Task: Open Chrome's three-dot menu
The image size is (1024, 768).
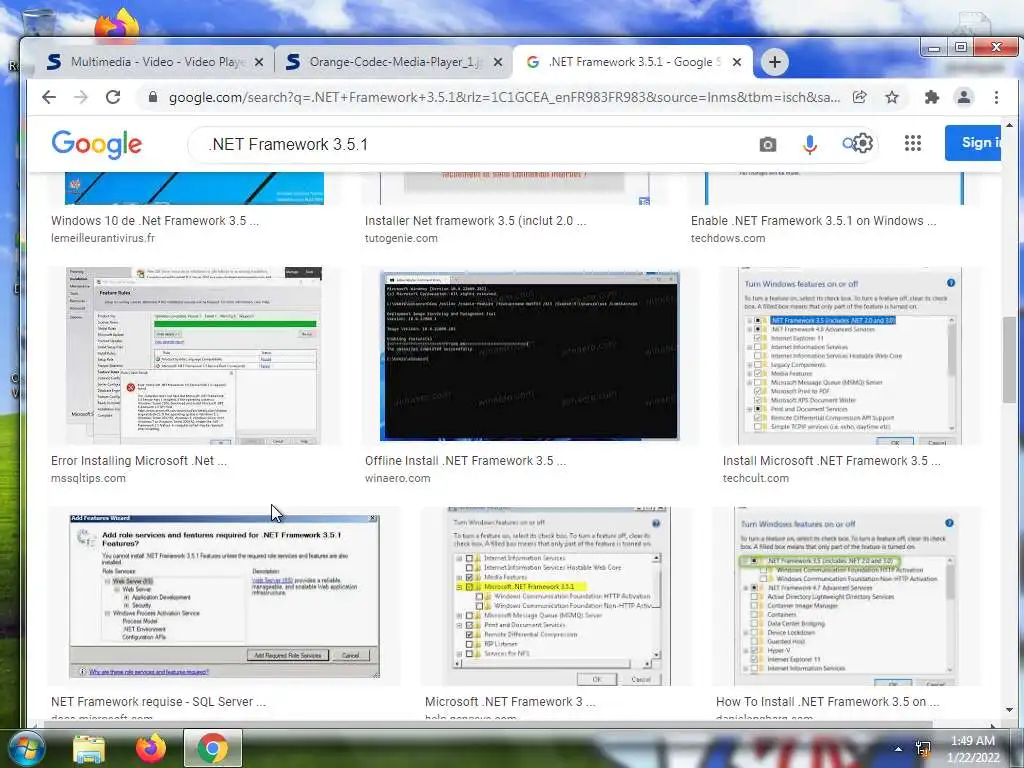Action: point(996,97)
